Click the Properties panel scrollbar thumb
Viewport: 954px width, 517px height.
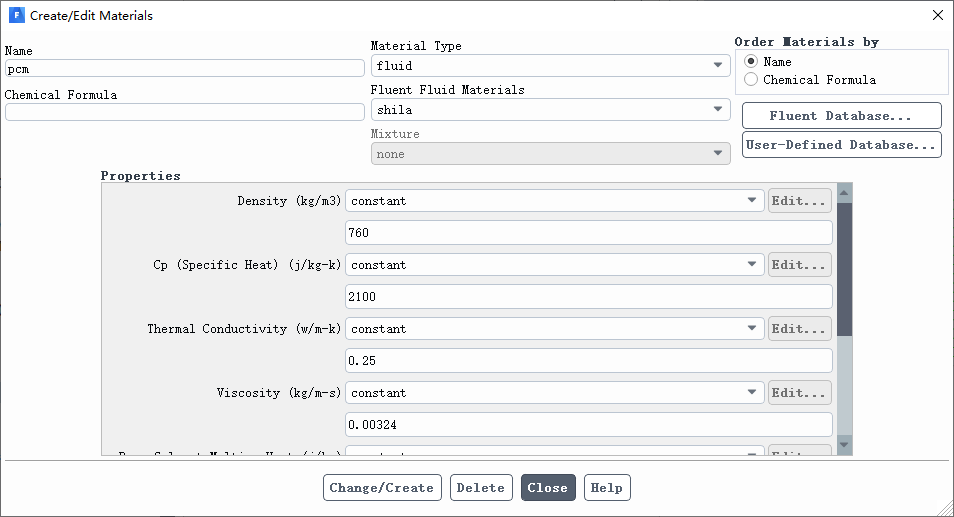(x=844, y=269)
